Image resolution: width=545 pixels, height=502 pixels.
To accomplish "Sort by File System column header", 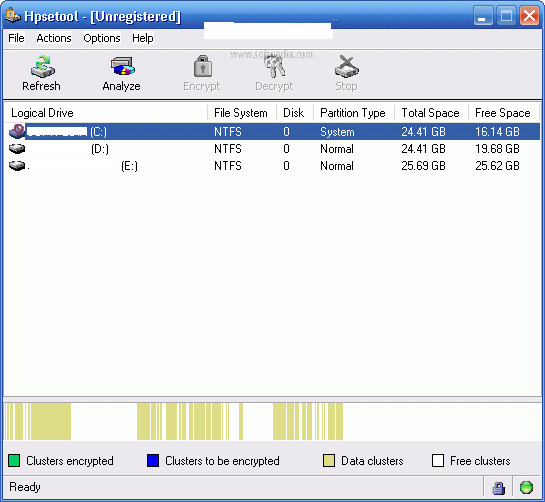I will pos(242,113).
